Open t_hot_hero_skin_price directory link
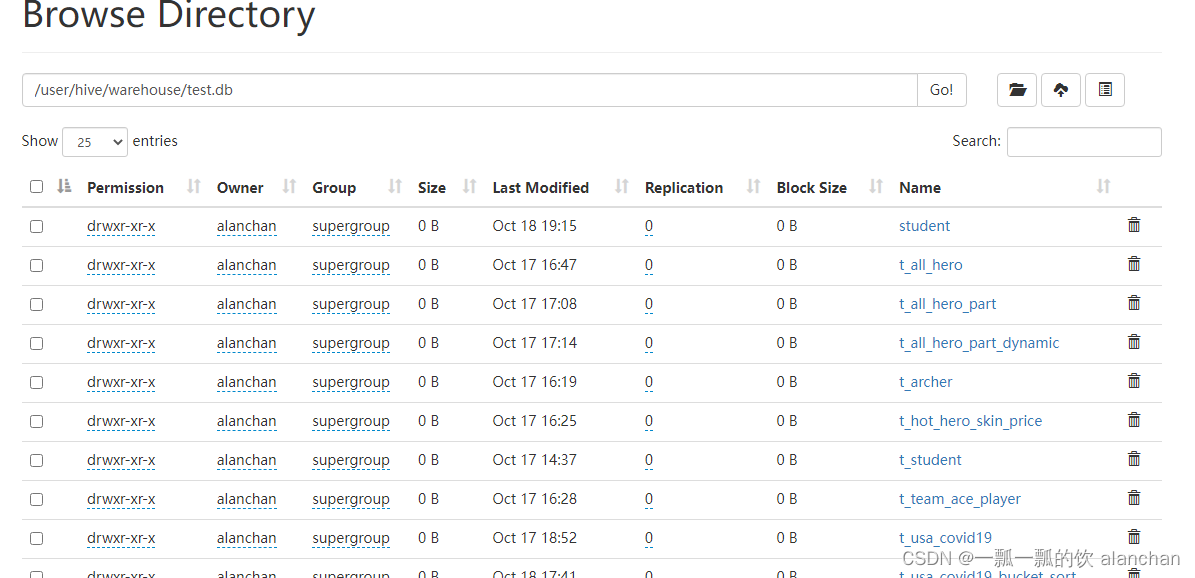The image size is (1195, 578). [970, 421]
